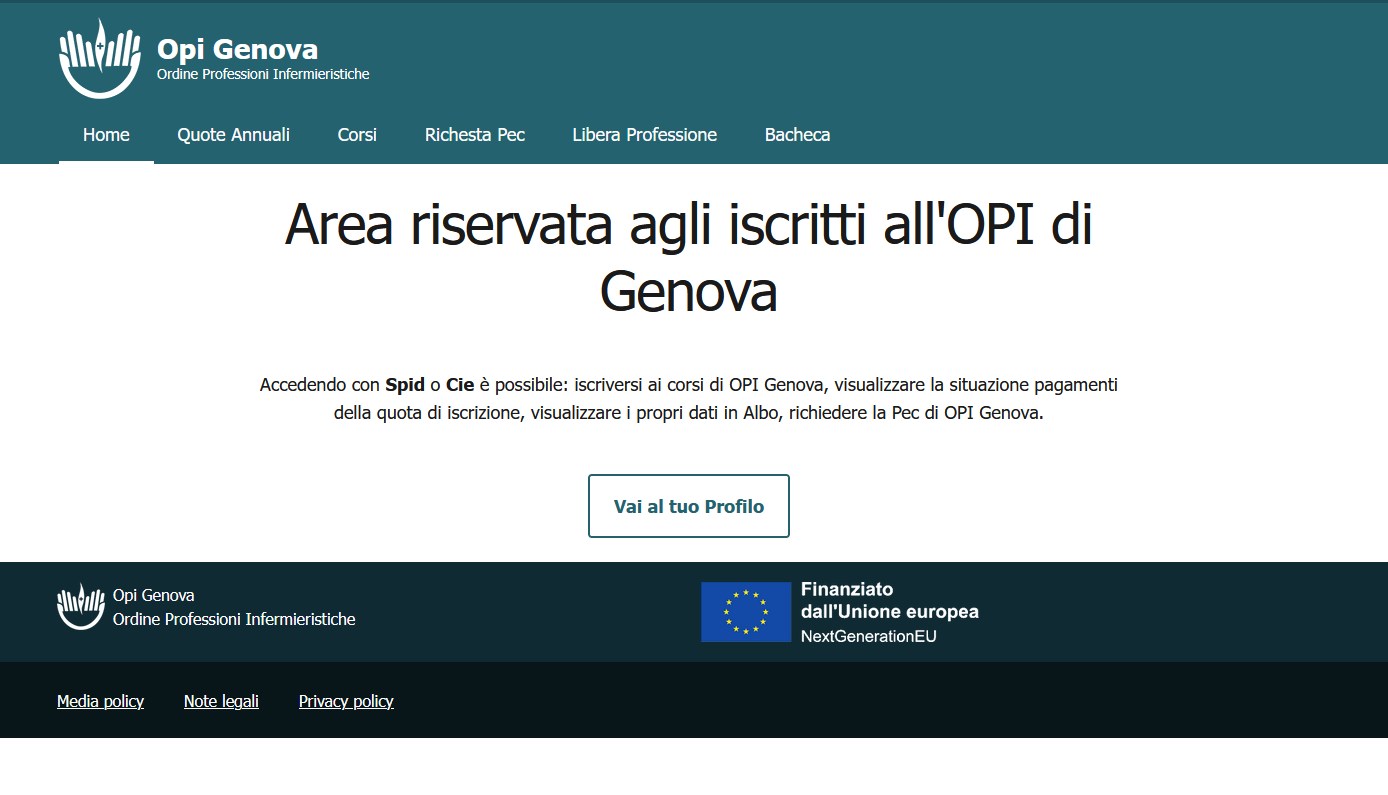Click the small footer Opi Genova logo

(81, 607)
